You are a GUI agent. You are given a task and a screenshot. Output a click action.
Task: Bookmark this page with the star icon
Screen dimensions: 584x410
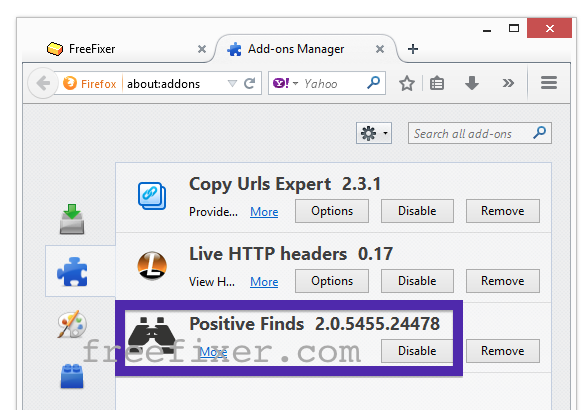point(407,83)
